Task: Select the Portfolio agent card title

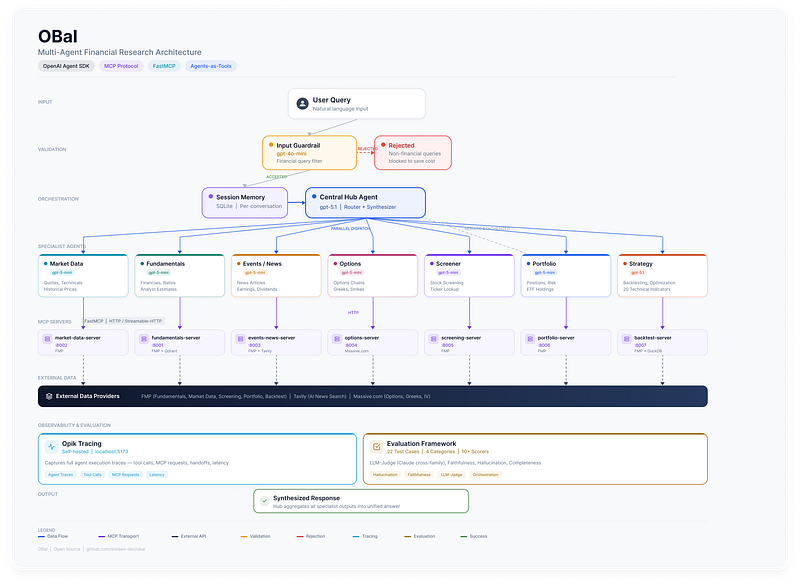Action: (x=544, y=264)
